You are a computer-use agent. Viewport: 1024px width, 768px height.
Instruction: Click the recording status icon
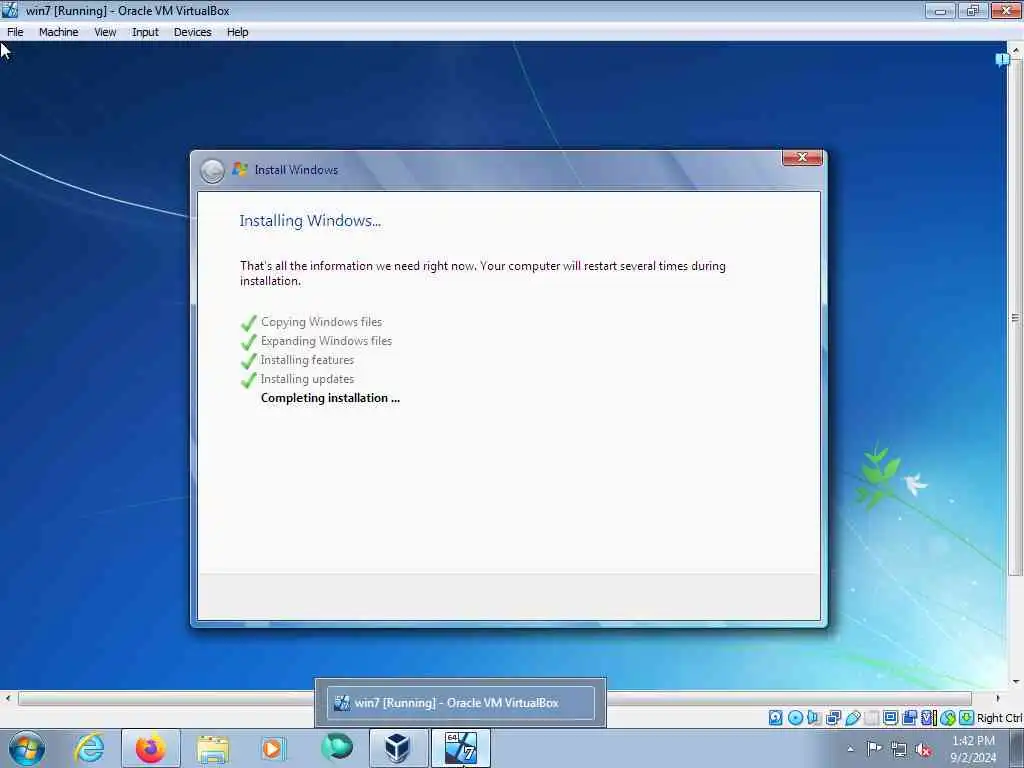coord(909,718)
